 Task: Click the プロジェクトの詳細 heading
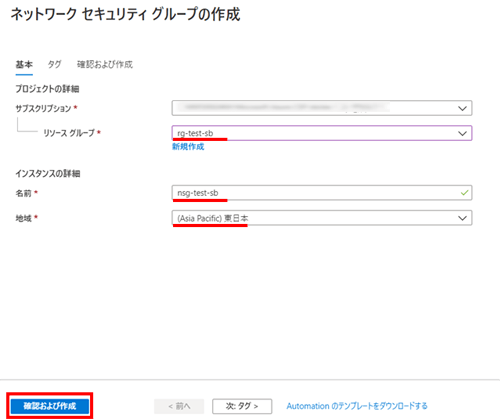tap(47, 89)
